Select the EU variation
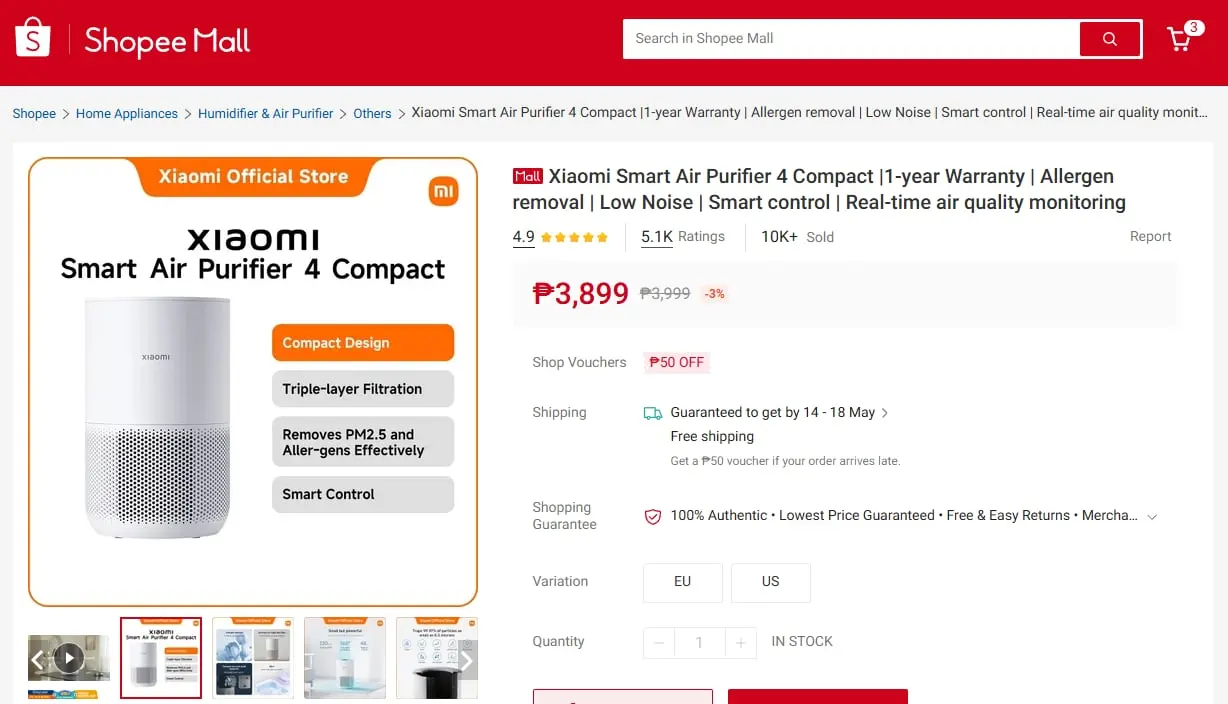This screenshot has width=1228, height=704. (683, 582)
